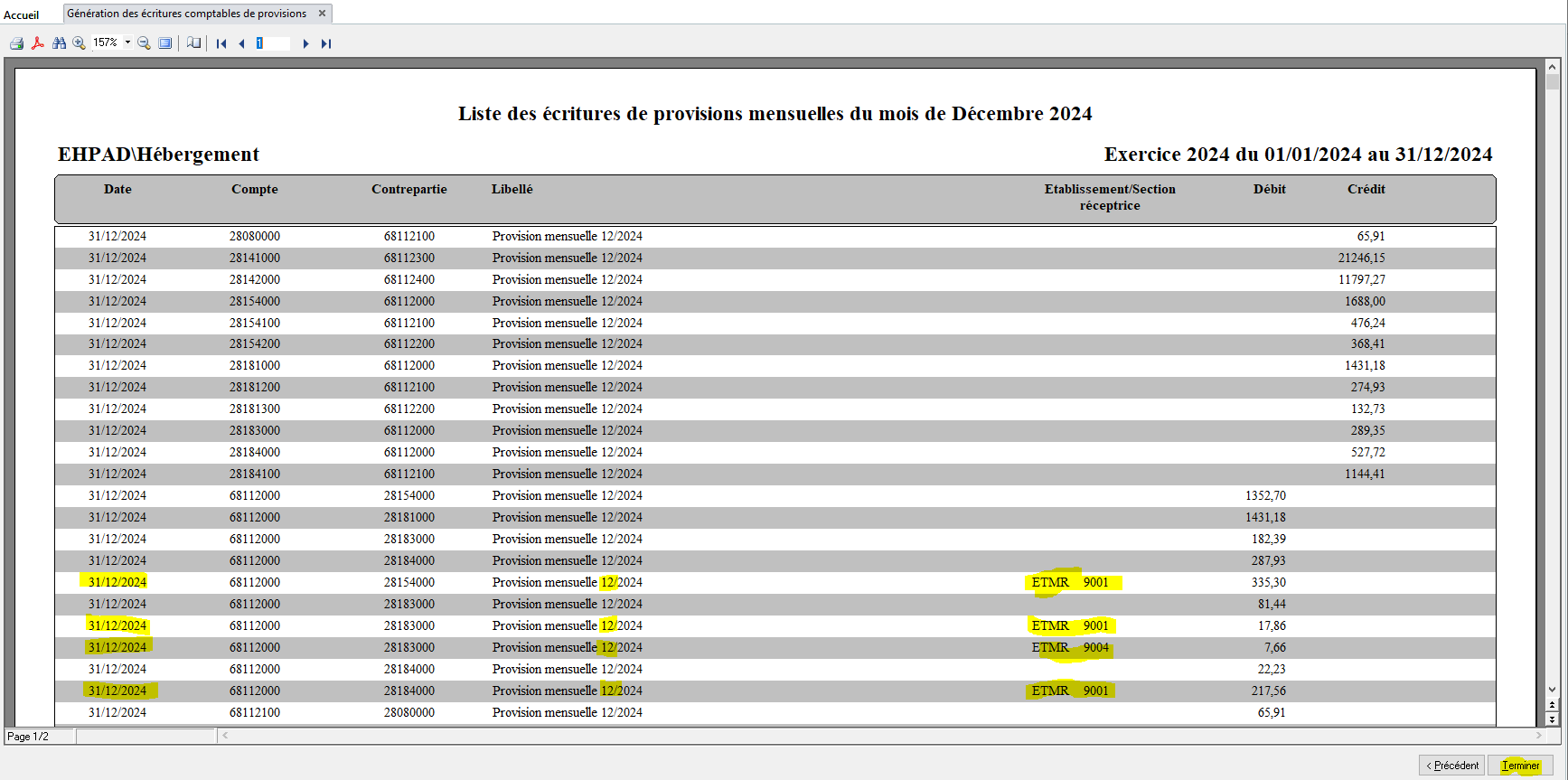Zoom out with the magnifier minus icon
Screen dimensions: 1568x780
[144, 43]
